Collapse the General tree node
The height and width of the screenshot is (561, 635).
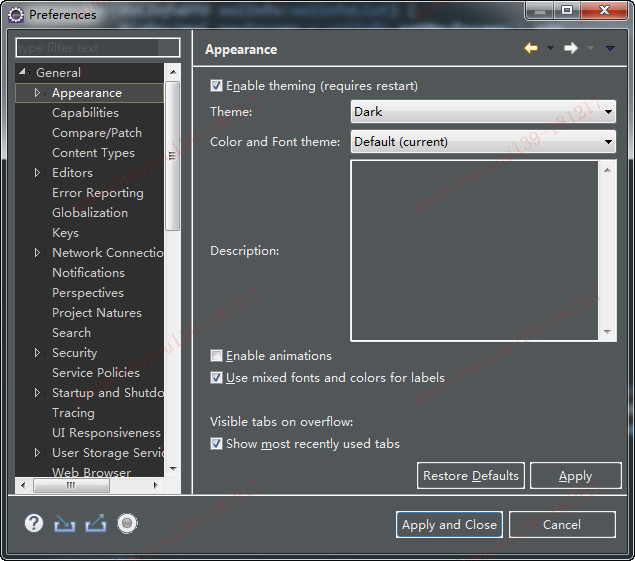[23, 72]
